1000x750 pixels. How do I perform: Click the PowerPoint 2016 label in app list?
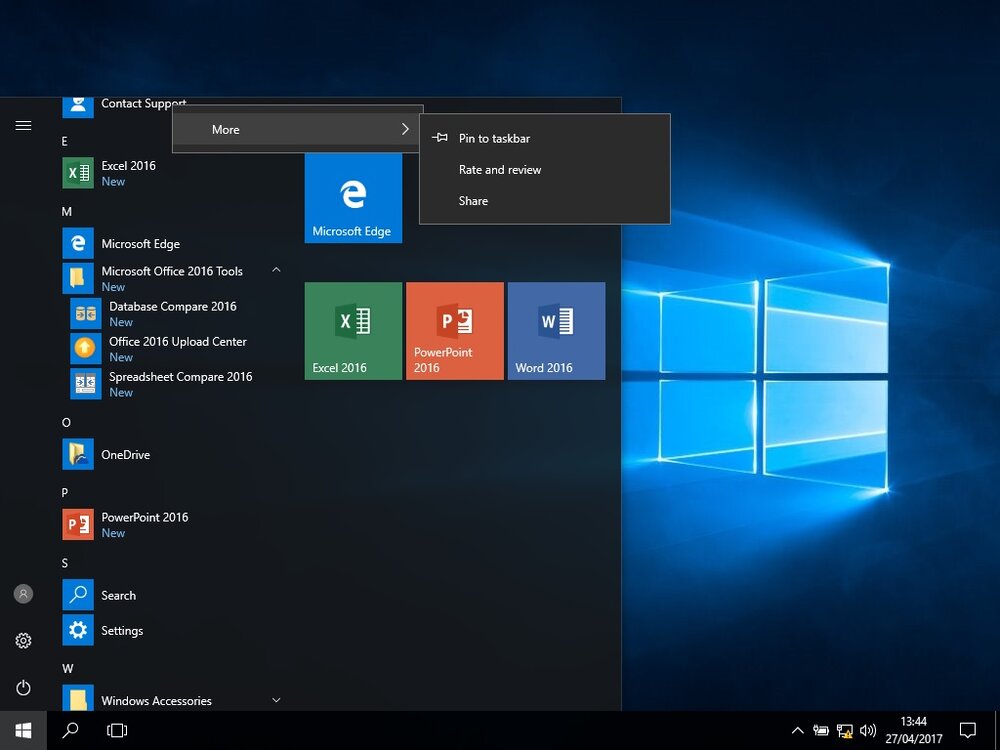pos(145,517)
